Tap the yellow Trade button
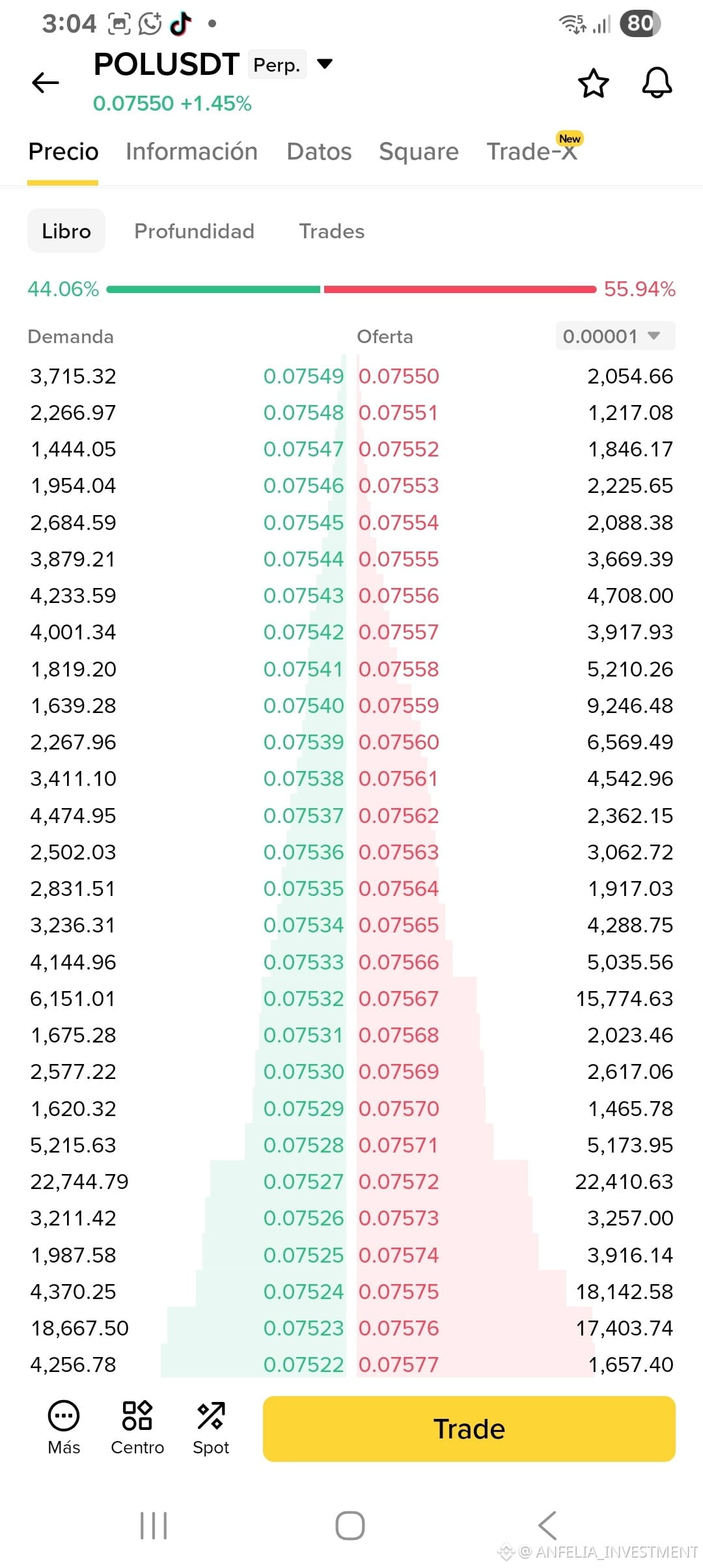Viewport: 703px width, 1568px height. click(x=469, y=1429)
